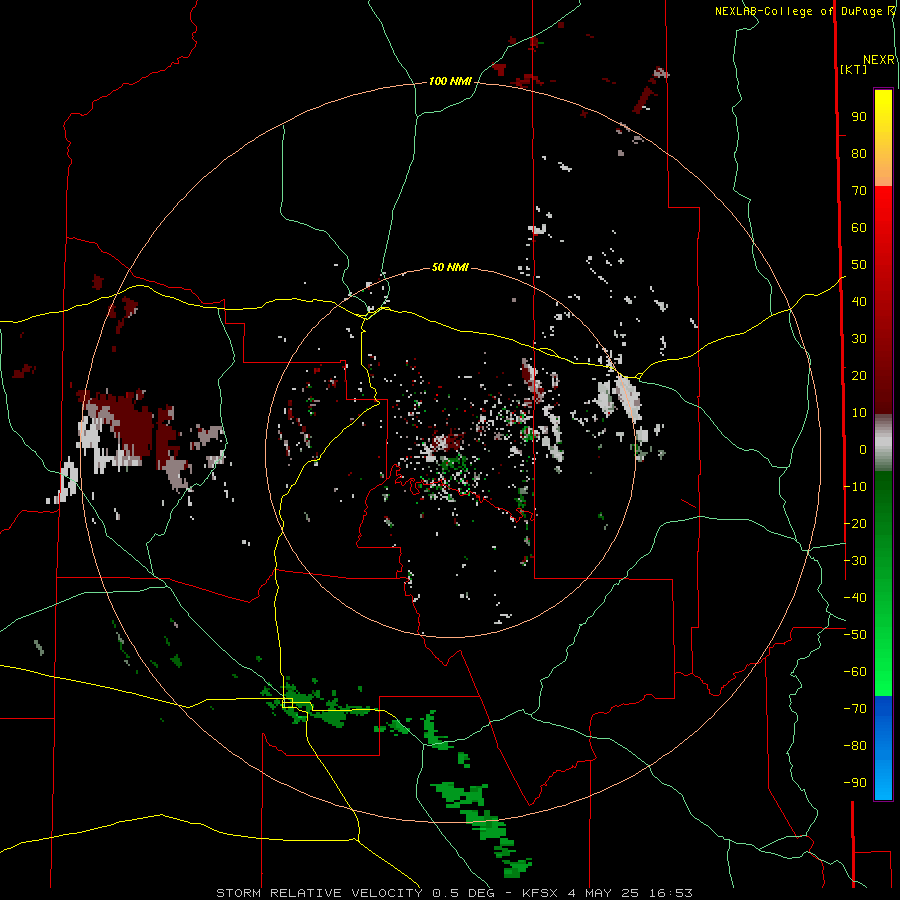900x900 pixels.
Task: Click the positive "70" legend value
Action: pos(859,191)
